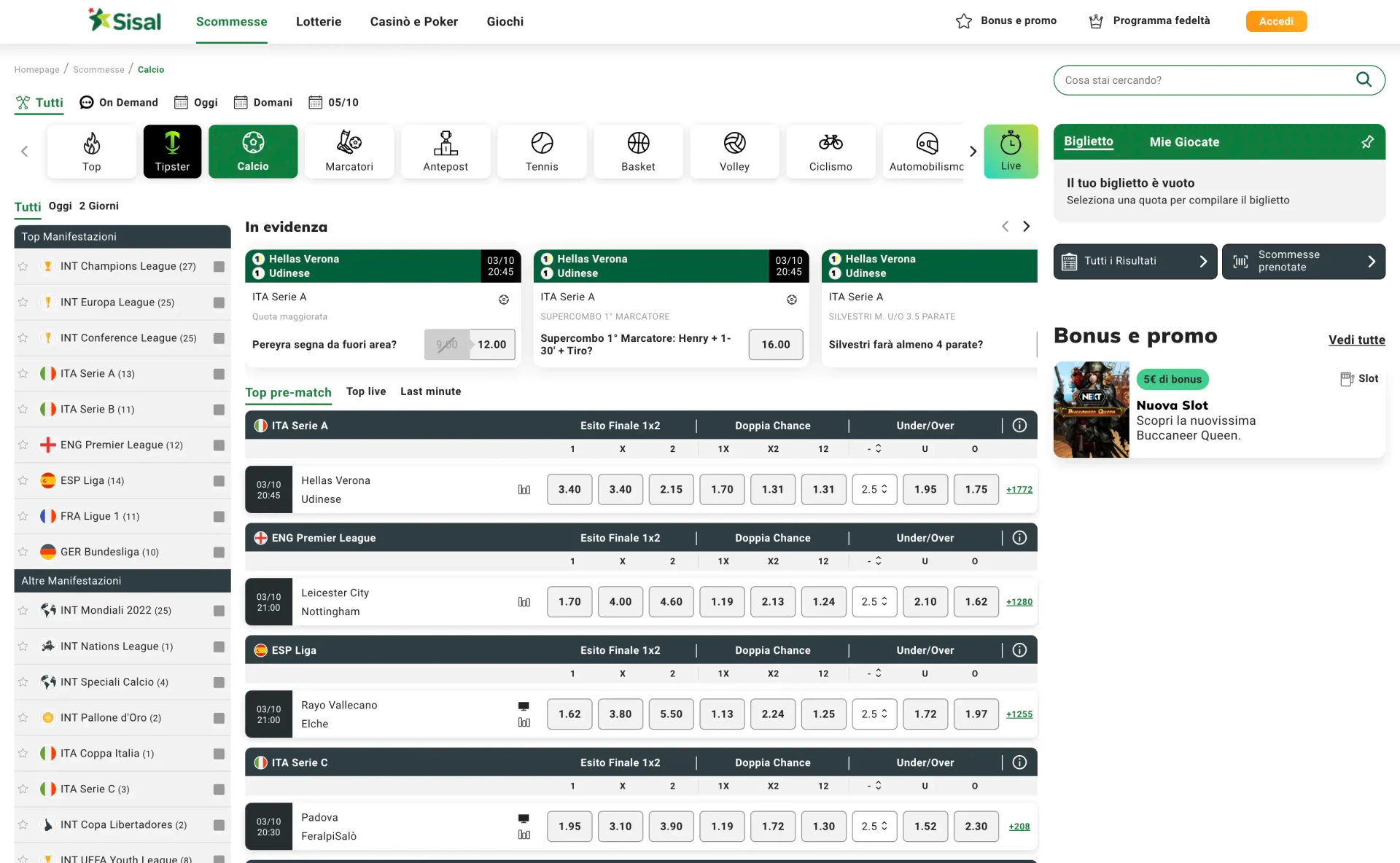Open 2.5 goal line selector for Rayo Vallecano
The height and width of the screenshot is (863, 1400).
click(874, 714)
